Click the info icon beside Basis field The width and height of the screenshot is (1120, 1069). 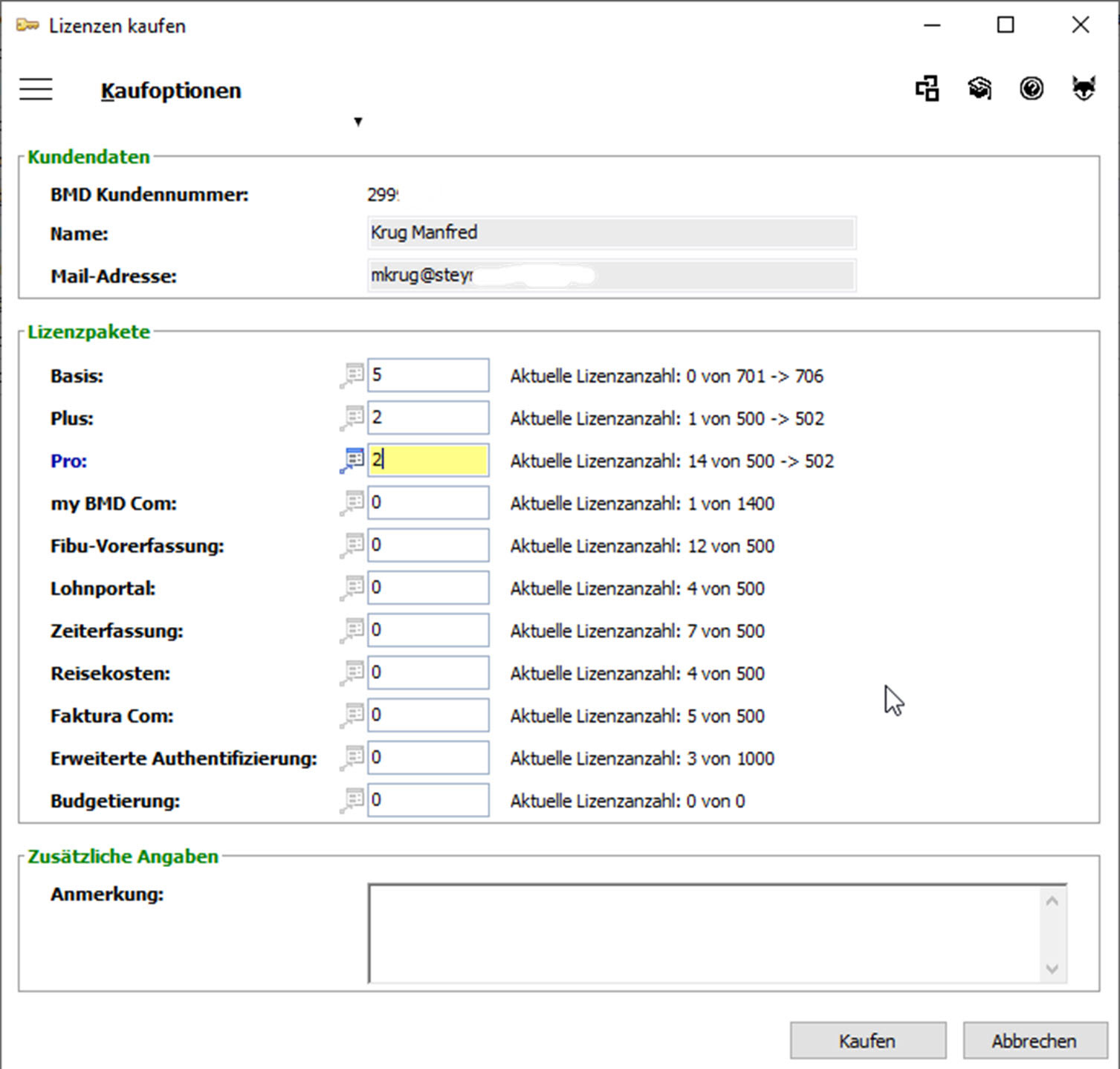pyautogui.click(x=354, y=375)
